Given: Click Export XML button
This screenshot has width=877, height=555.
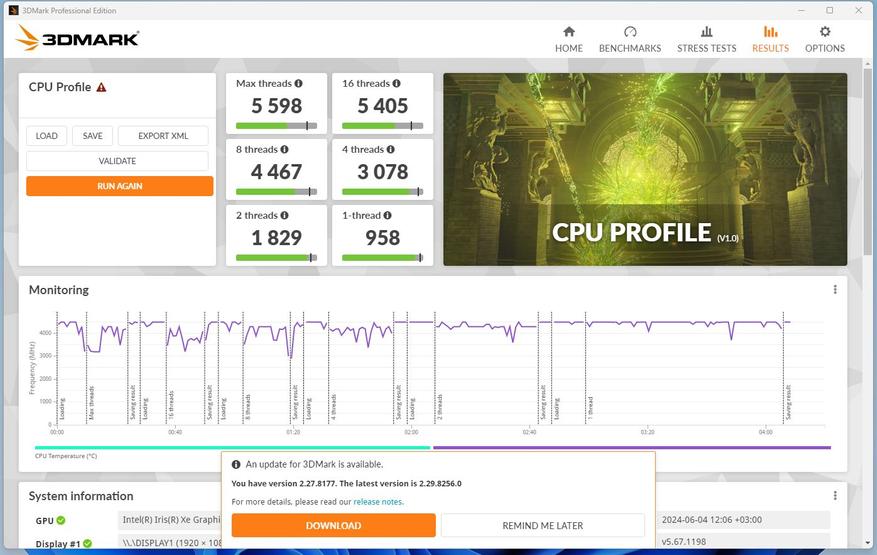Looking at the screenshot, I should [x=163, y=136].
